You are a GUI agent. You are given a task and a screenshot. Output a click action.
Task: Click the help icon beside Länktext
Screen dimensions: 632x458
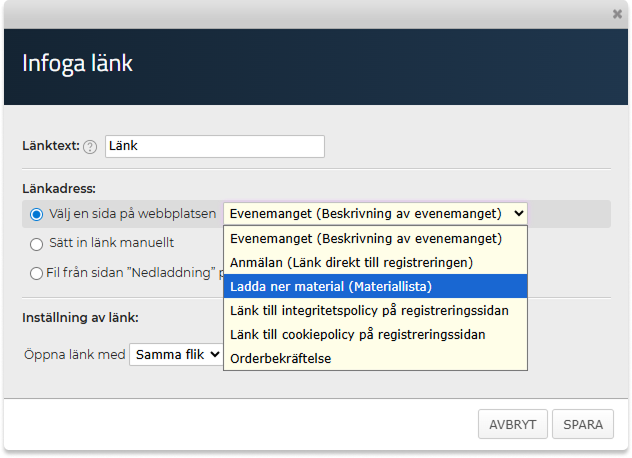(x=90, y=147)
